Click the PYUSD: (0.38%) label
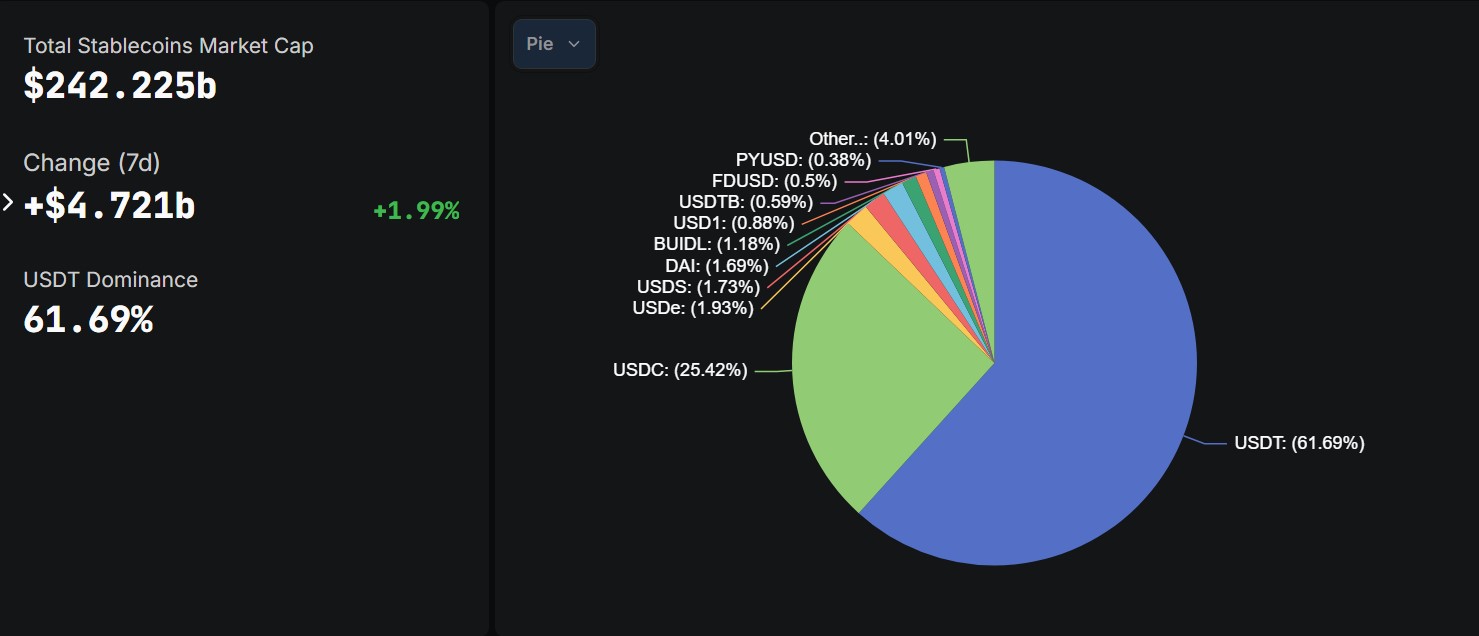Screen dimensions: 1479x636 point(803,160)
